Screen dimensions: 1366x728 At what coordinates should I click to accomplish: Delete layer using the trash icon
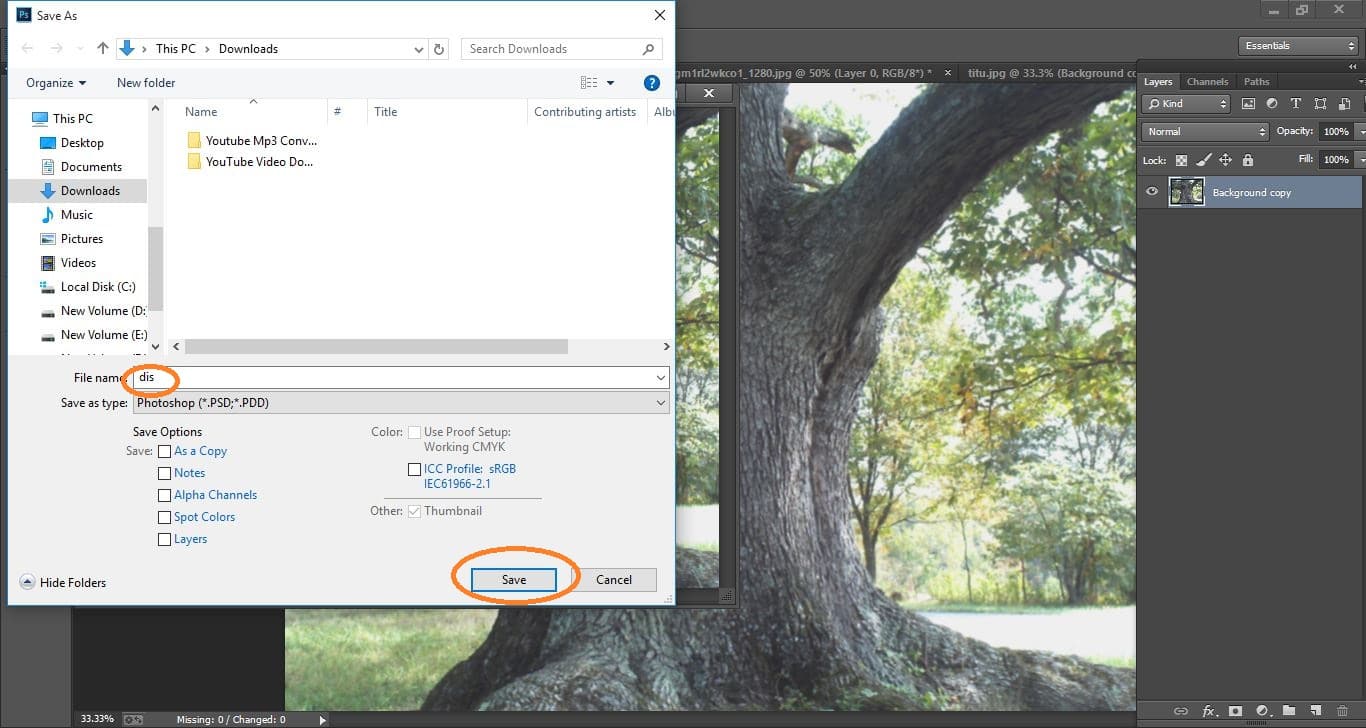coord(1342,712)
